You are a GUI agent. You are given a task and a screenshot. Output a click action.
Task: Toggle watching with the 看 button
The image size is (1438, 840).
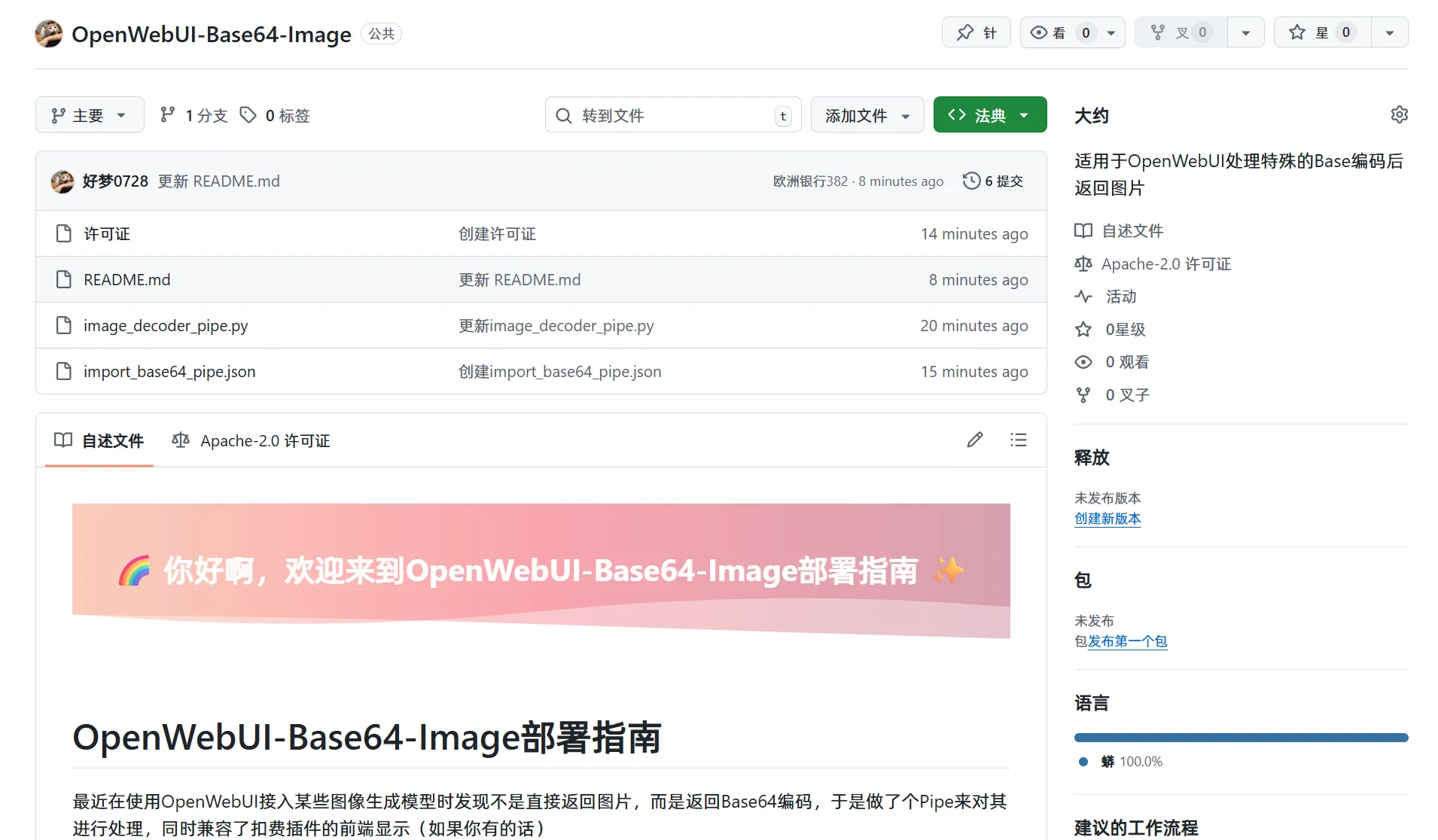(x=1062, y=32)
